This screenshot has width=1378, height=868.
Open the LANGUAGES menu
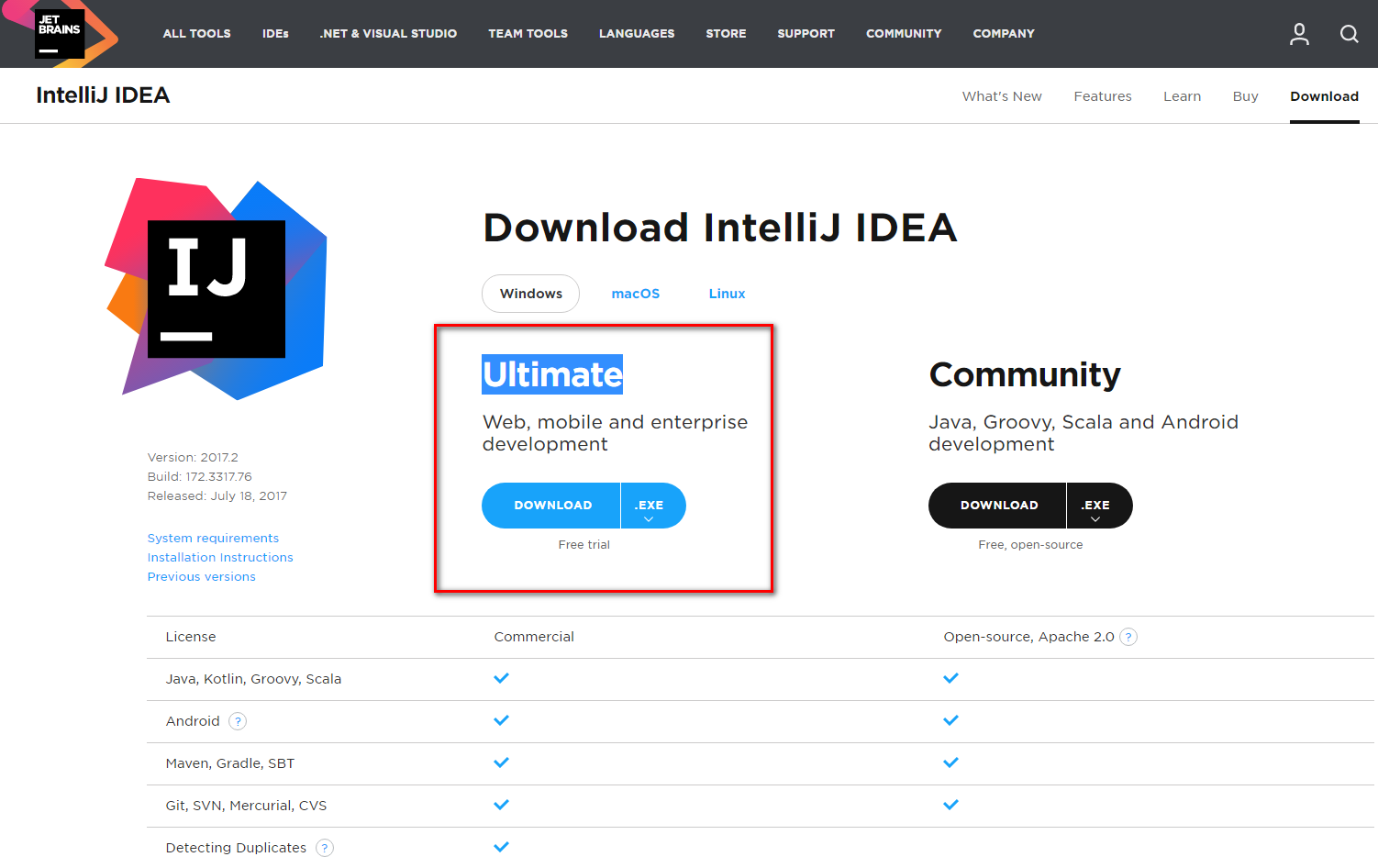[637, 34]
